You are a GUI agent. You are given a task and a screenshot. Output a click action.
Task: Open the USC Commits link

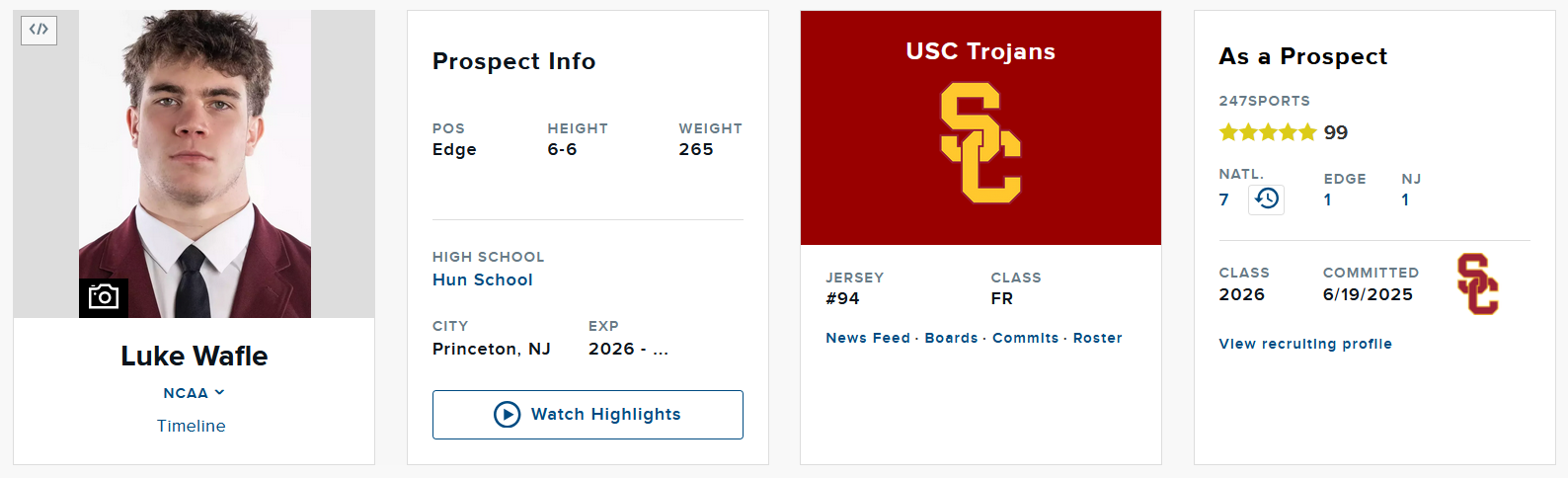[1025, 338]
